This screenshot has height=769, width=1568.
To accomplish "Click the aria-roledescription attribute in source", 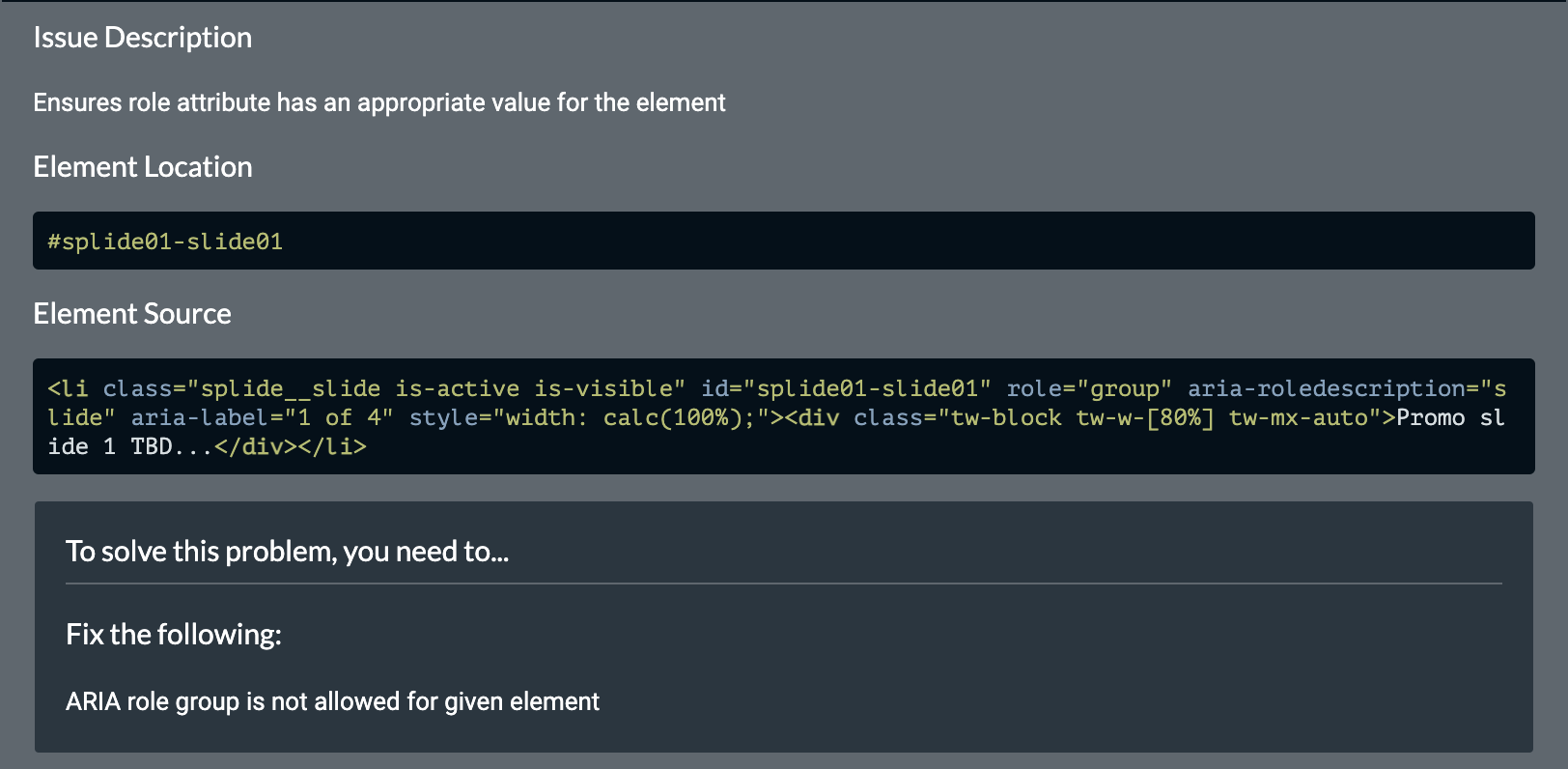I will (x=1332, y=388).
